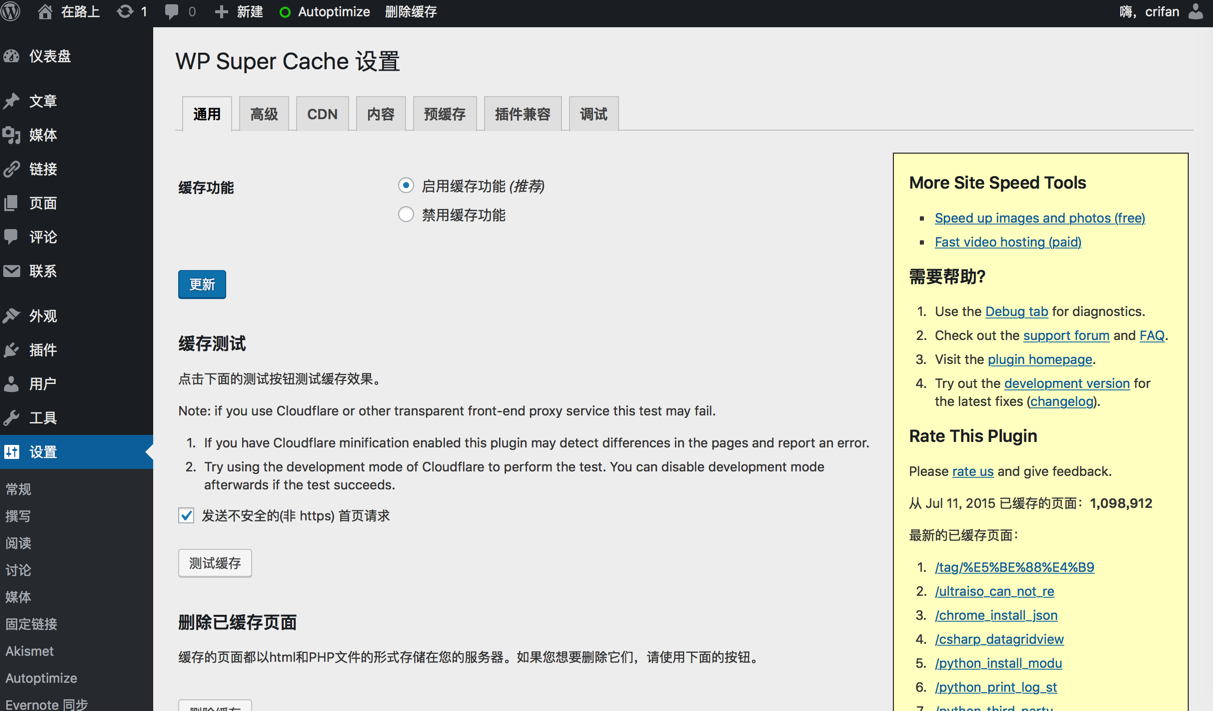Click the 工具 wrench icon

click(12, 418)
